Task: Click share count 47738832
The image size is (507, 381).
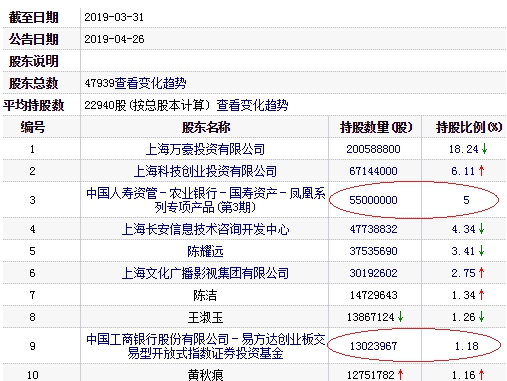Action: [373, 229]
